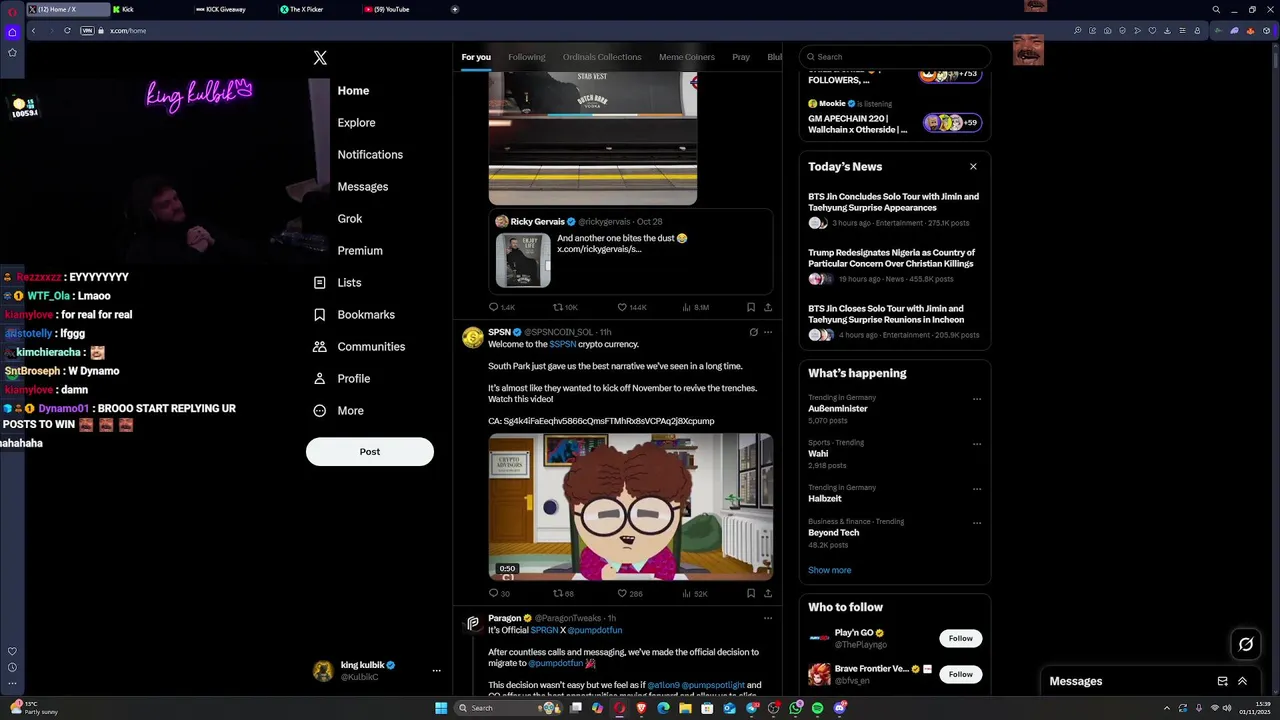
Task: Reload the page in Opera toolbar
Action: pos(67,30)
